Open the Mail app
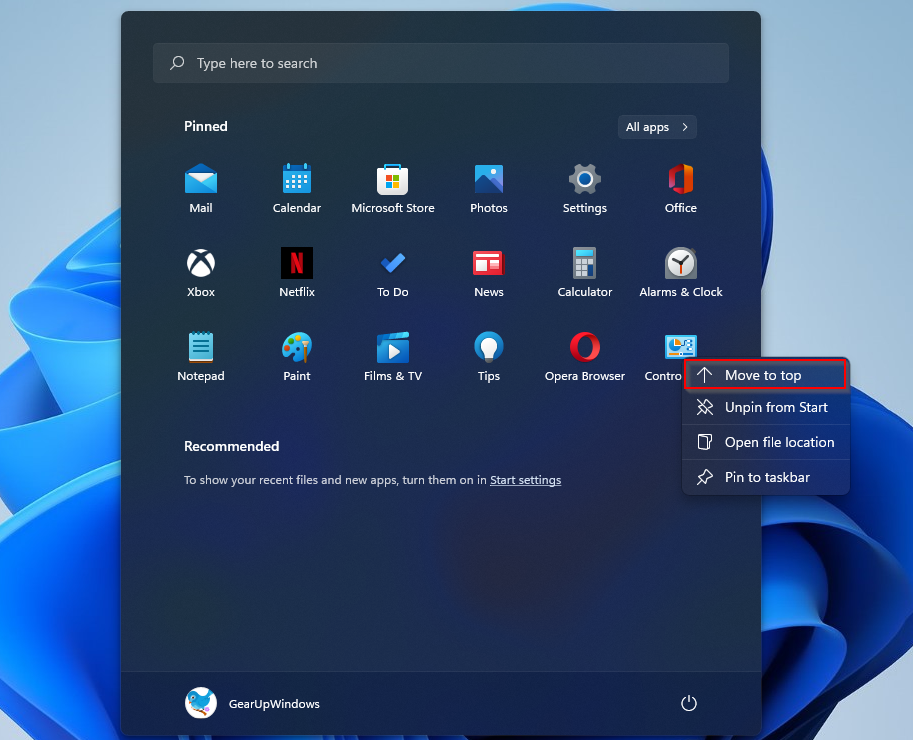Viewport: 913px width, 740px height. coord(200,188)
